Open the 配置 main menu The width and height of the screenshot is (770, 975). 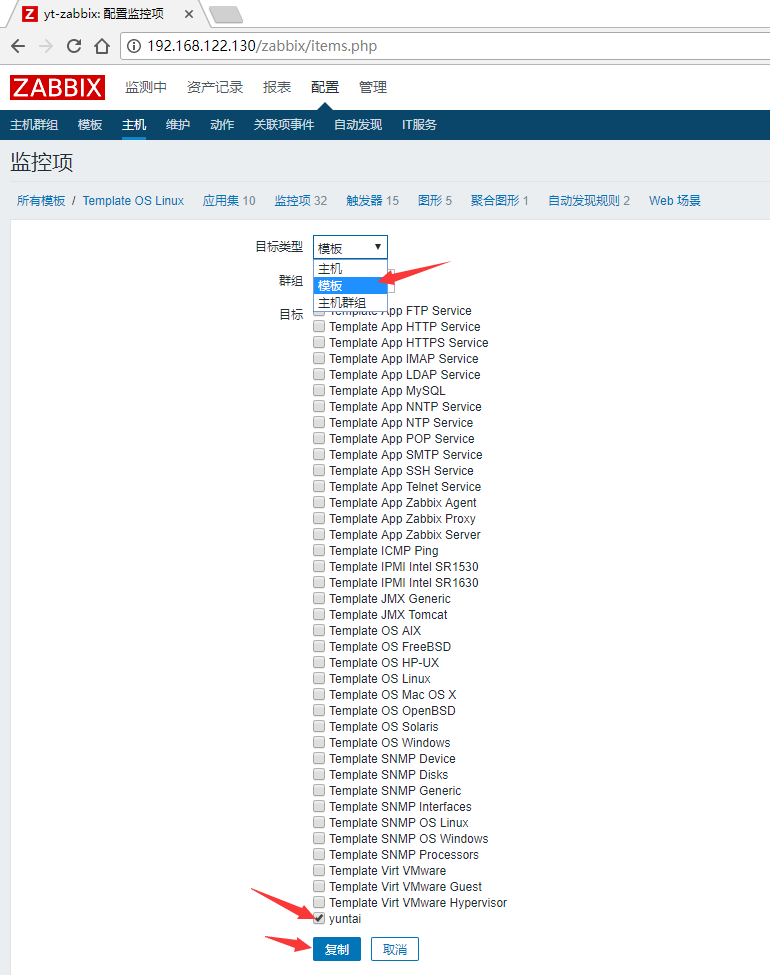(x=325, y=87)
